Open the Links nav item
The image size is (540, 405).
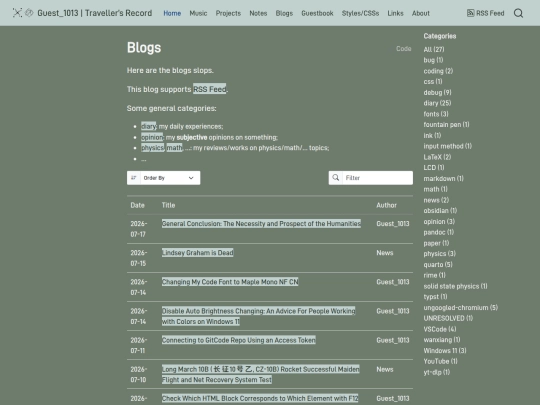click(395, 13)
